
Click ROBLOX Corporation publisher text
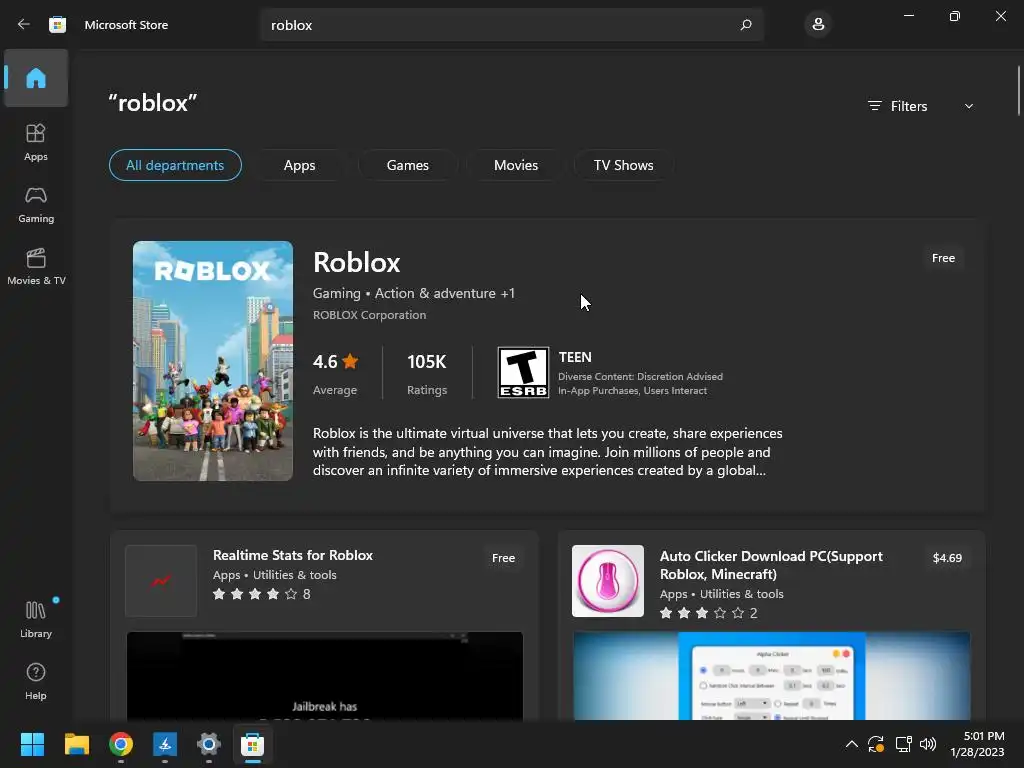coord(369,315)
